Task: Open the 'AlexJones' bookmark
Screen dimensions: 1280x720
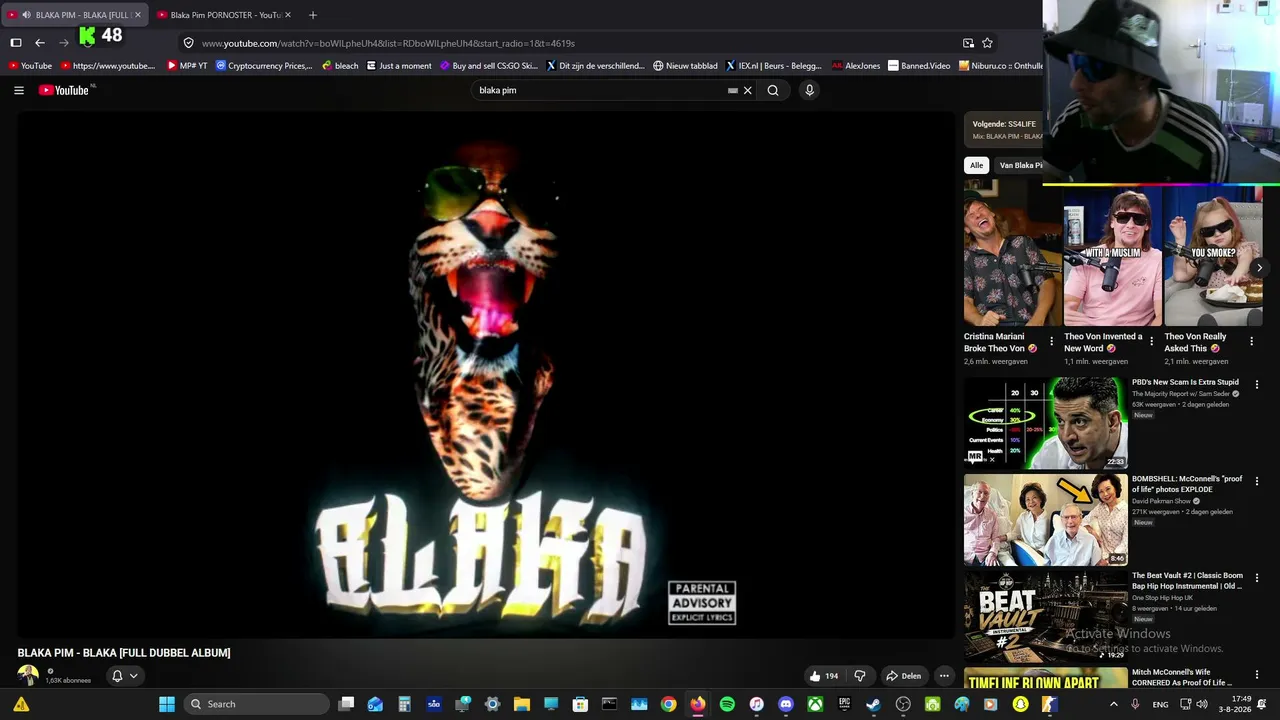Action: [857, 66]
